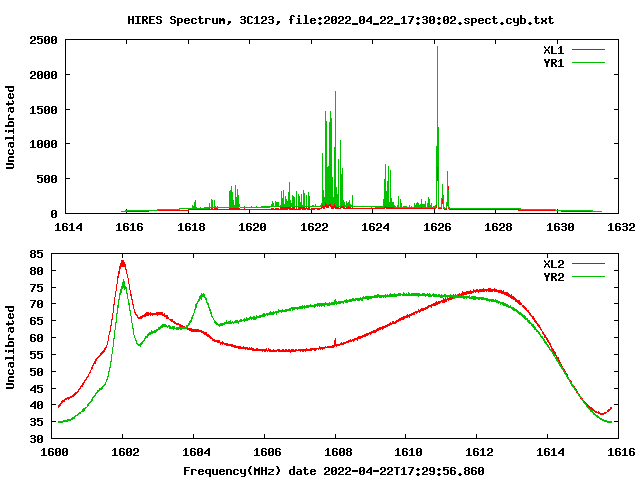Click the 55 y-axis tick label
The width and height of the screenshot is (640, 480).
point(36,355)
